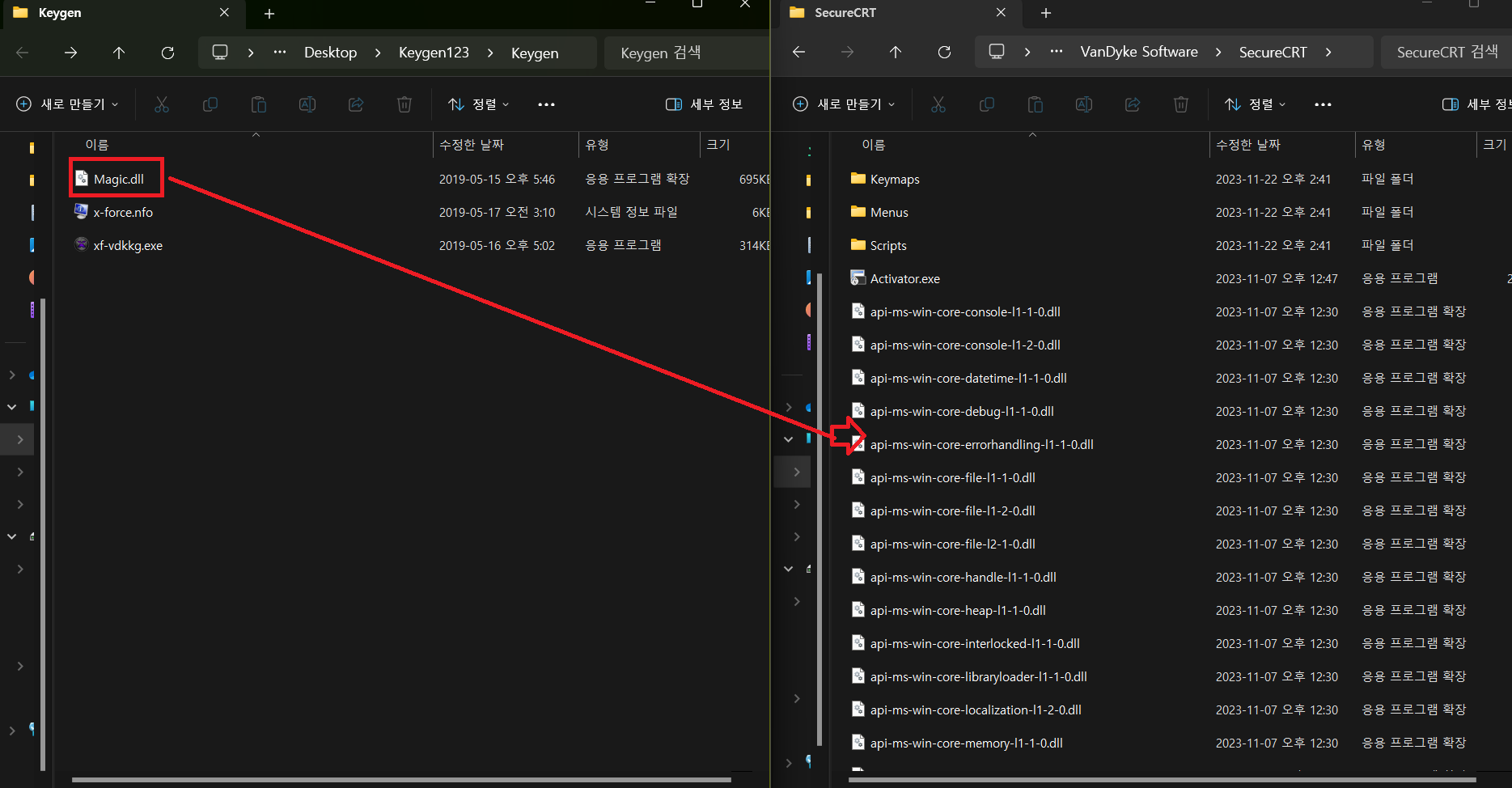The height and width of the screenshot is (788, 1512).
Task: Toggle 세부 정보 pane in Keygen window
Action: tap(704, 104)
